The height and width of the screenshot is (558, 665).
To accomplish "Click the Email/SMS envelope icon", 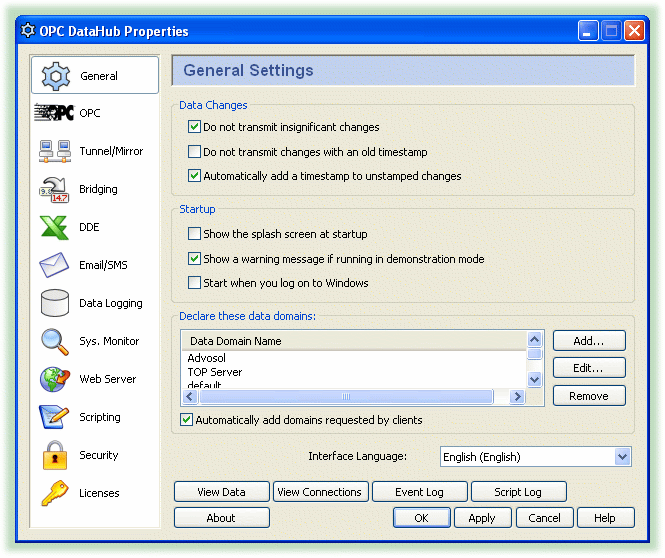I will click(54, 265).
